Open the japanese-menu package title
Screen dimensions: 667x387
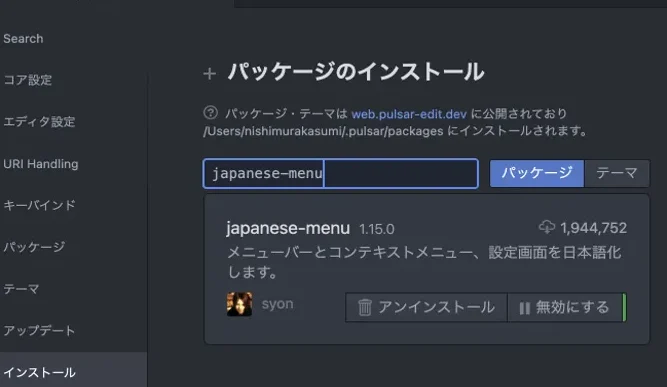coord(288,228)
